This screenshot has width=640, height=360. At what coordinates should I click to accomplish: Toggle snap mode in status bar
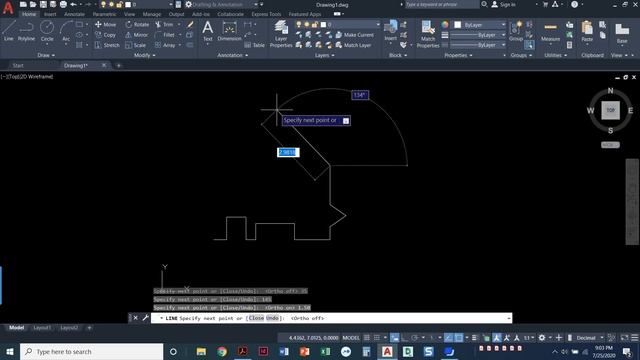tap(377, 338)
